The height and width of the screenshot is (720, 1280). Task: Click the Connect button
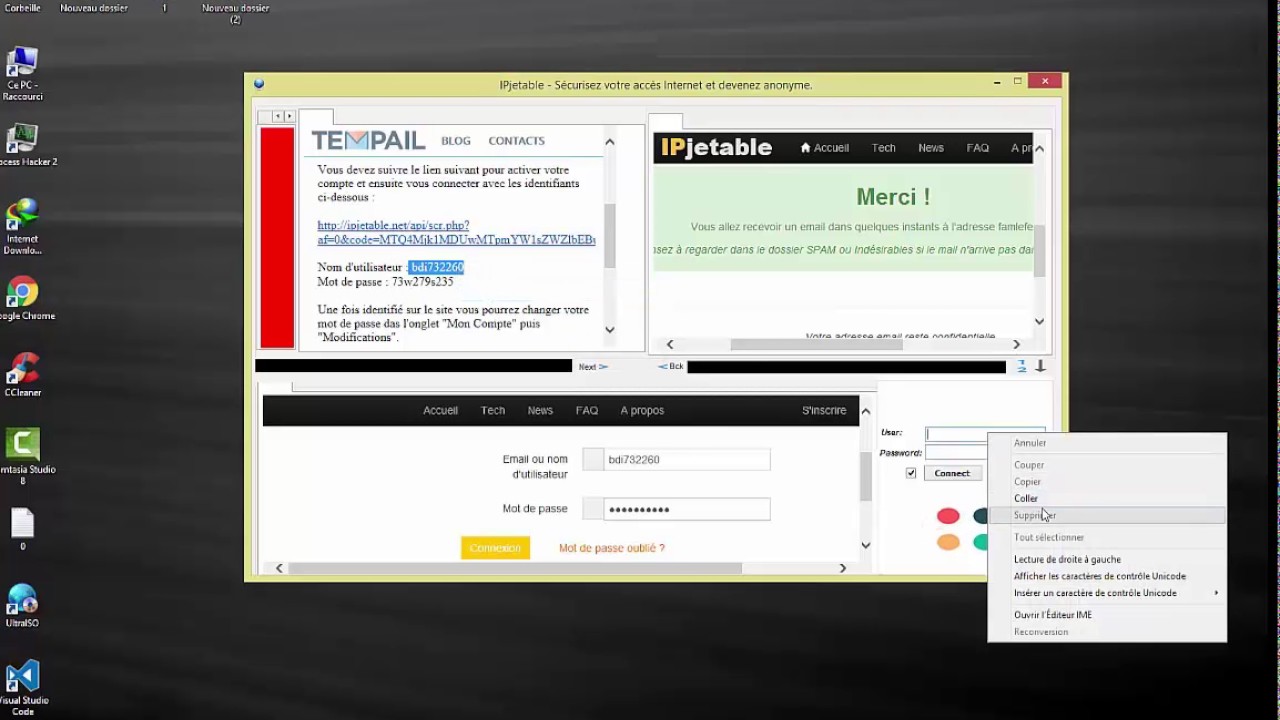tap(952, 473)
